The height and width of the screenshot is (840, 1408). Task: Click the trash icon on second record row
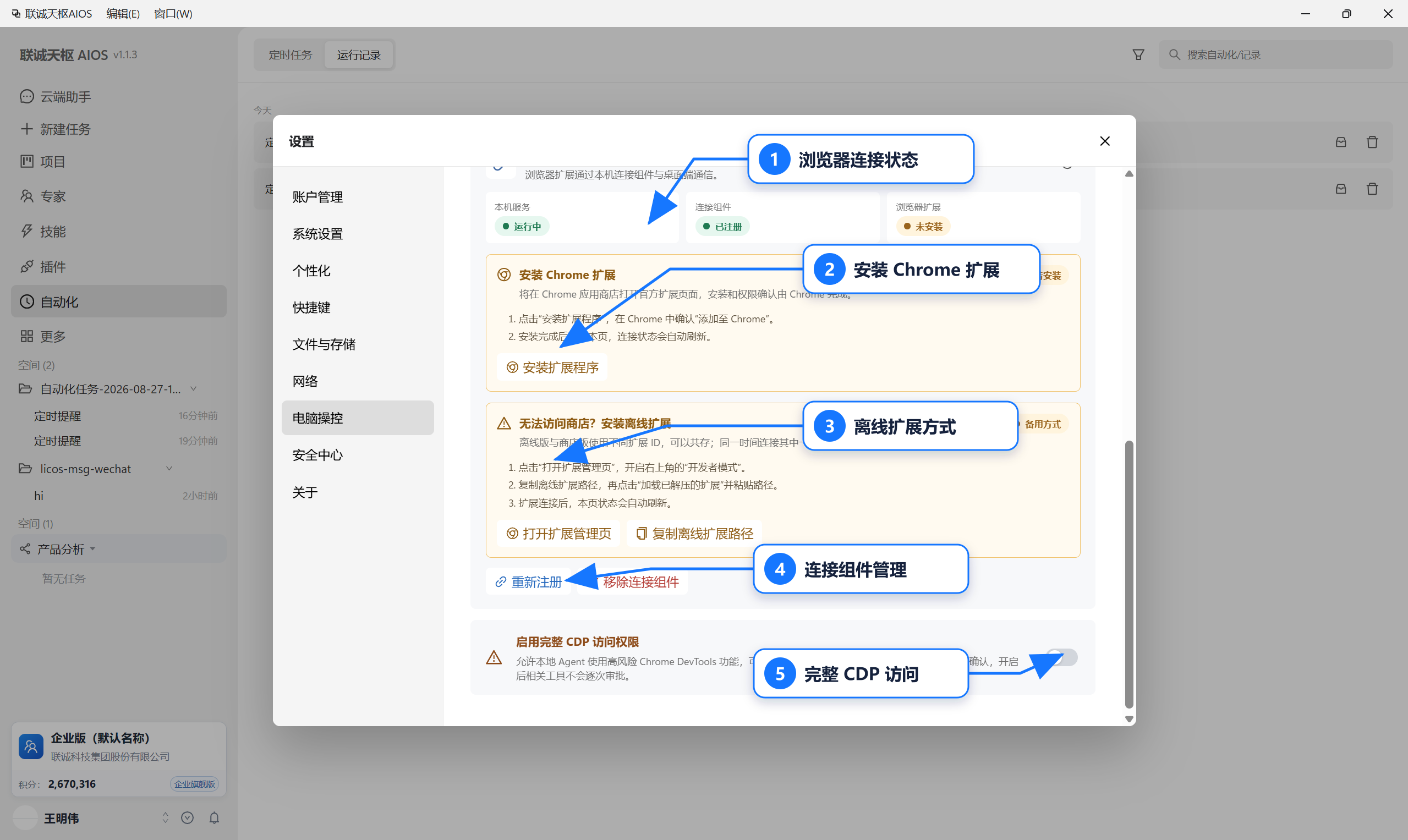point(1372,189)
